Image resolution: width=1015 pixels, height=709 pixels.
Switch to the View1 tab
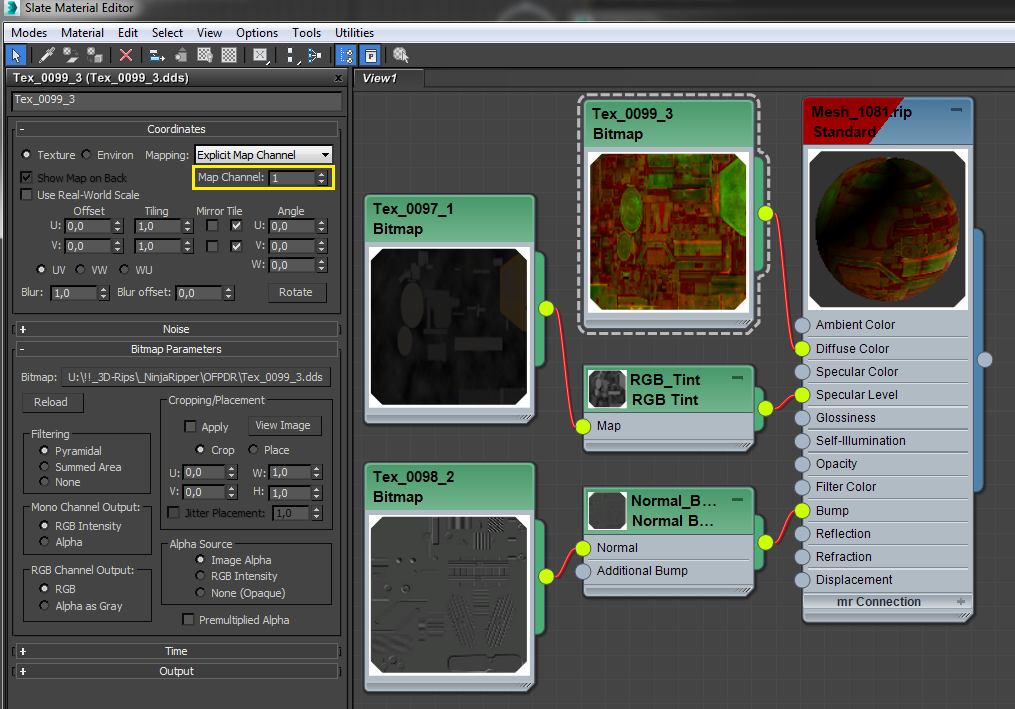[x=380, y=78]
